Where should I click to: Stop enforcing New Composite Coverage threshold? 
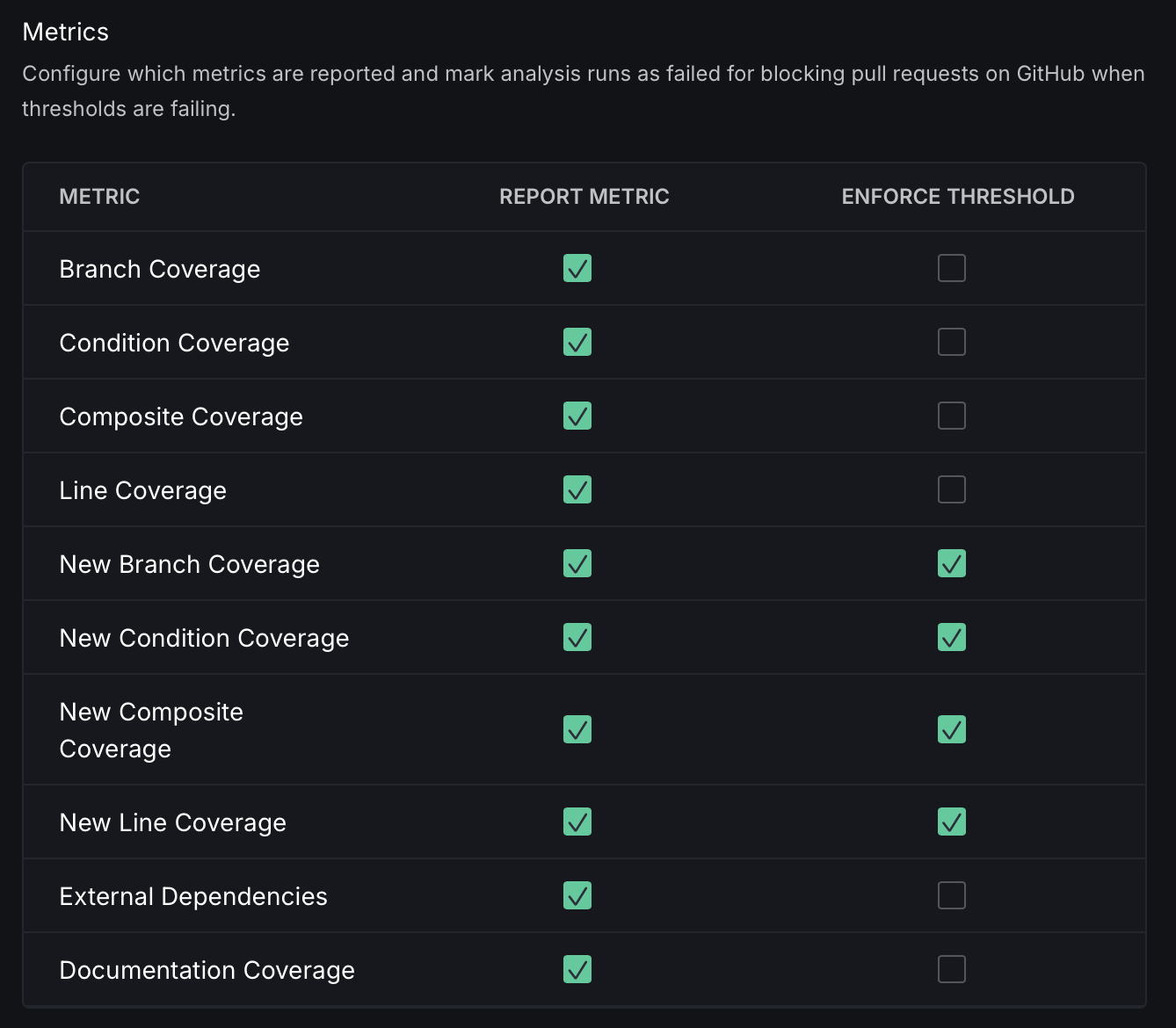click(x=951, y=729)
